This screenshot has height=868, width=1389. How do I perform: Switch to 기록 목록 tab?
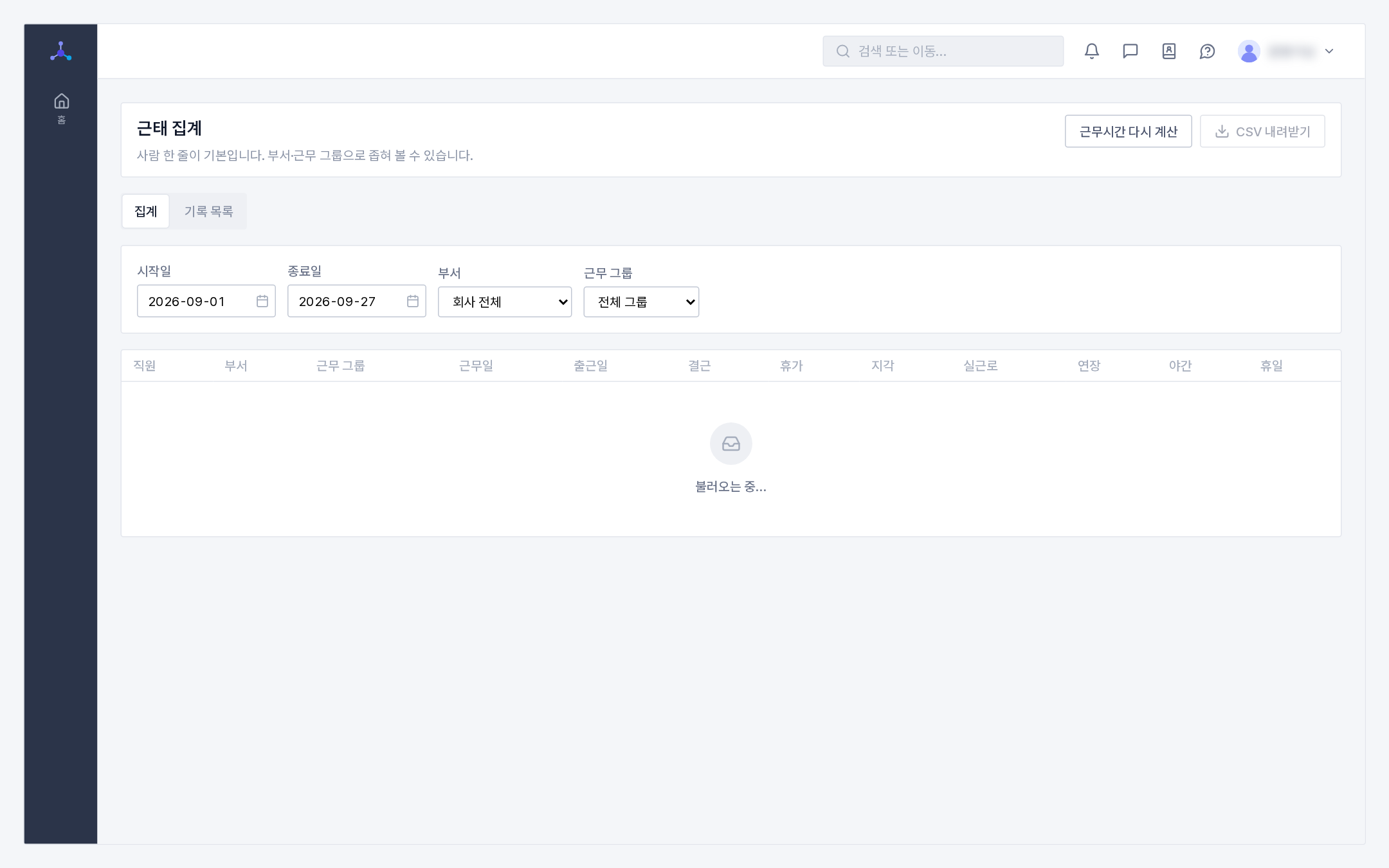pyautogui.click(x=208, y=211)
